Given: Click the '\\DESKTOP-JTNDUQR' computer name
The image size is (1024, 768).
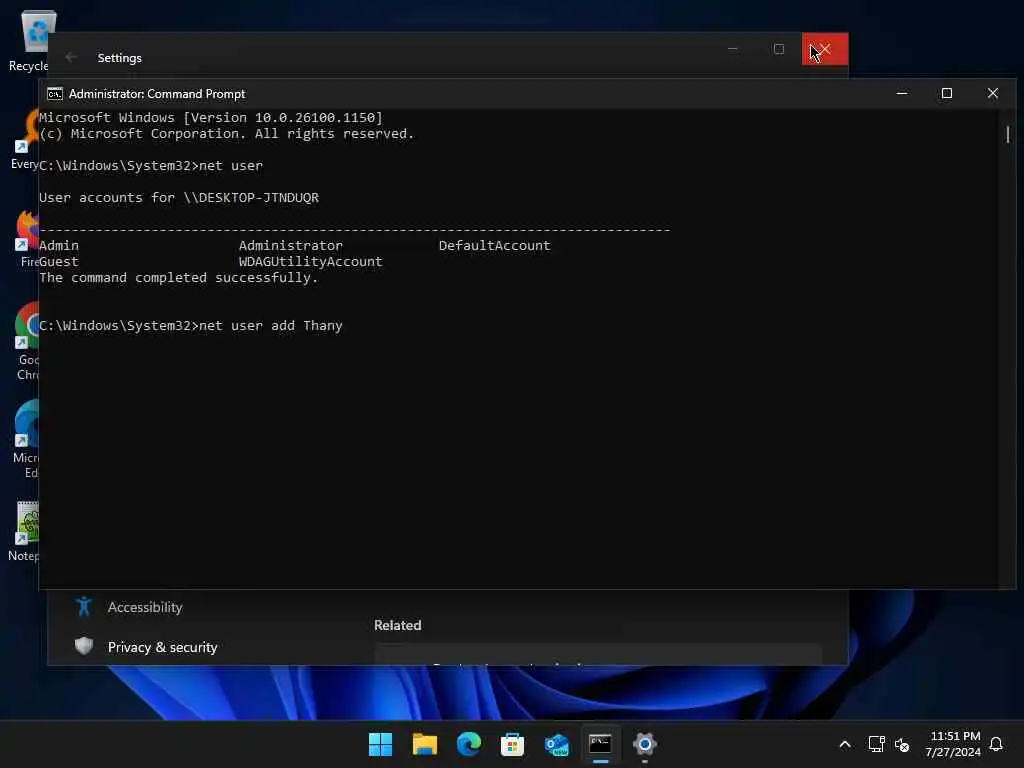Looking at the screenshot, I should pyautogui.click(x=251, y=197).
